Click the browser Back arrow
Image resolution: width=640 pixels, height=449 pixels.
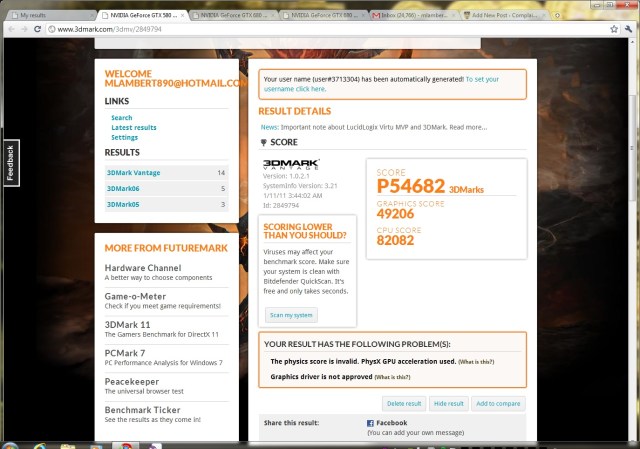click(9, 30)
